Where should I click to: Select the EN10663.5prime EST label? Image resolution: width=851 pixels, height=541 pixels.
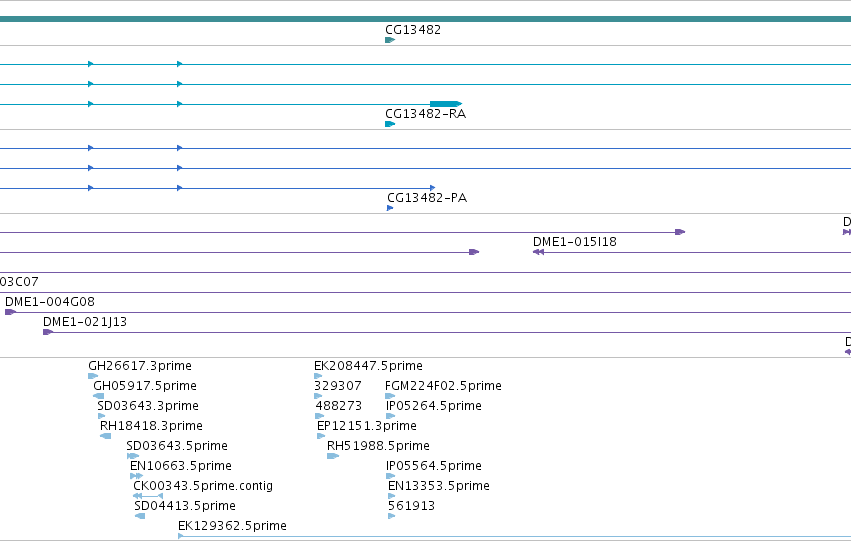[x=181, y=466]
